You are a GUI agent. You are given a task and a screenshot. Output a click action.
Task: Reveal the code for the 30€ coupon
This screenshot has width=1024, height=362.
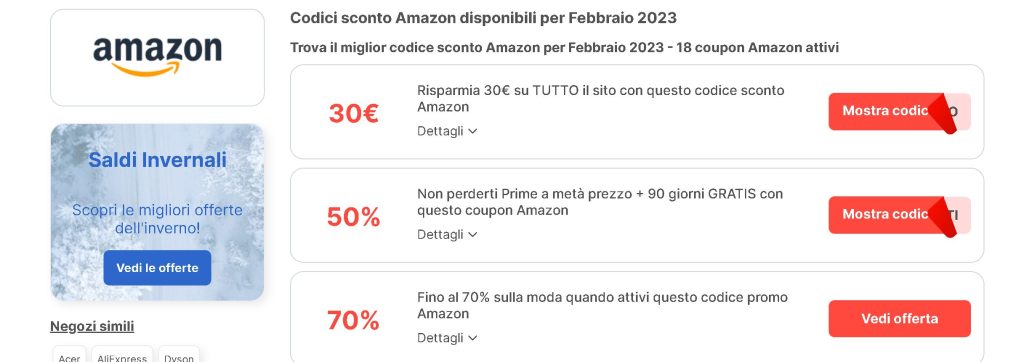coord(899,112)
